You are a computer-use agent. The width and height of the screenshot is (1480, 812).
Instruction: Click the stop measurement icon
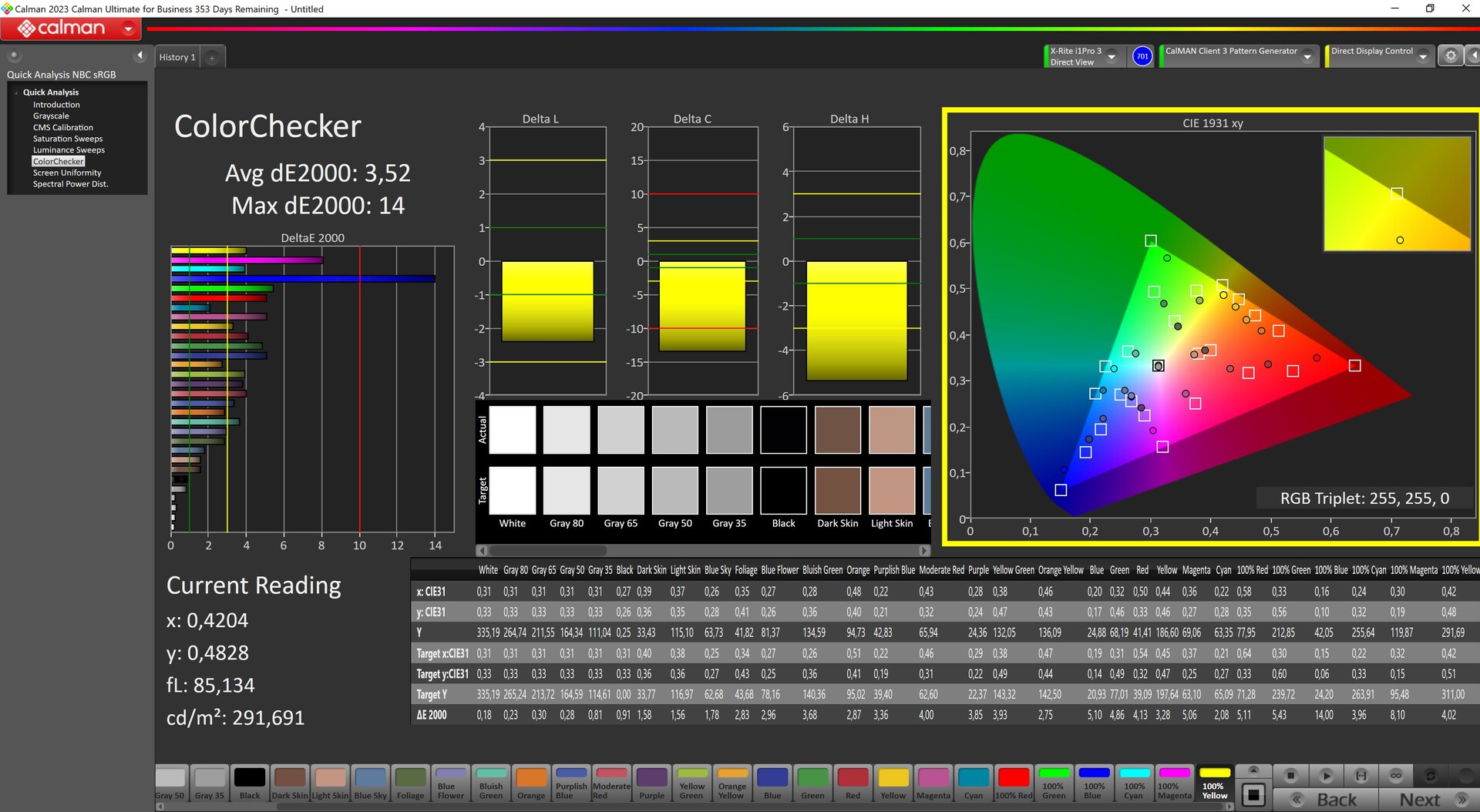(1290, 775)
